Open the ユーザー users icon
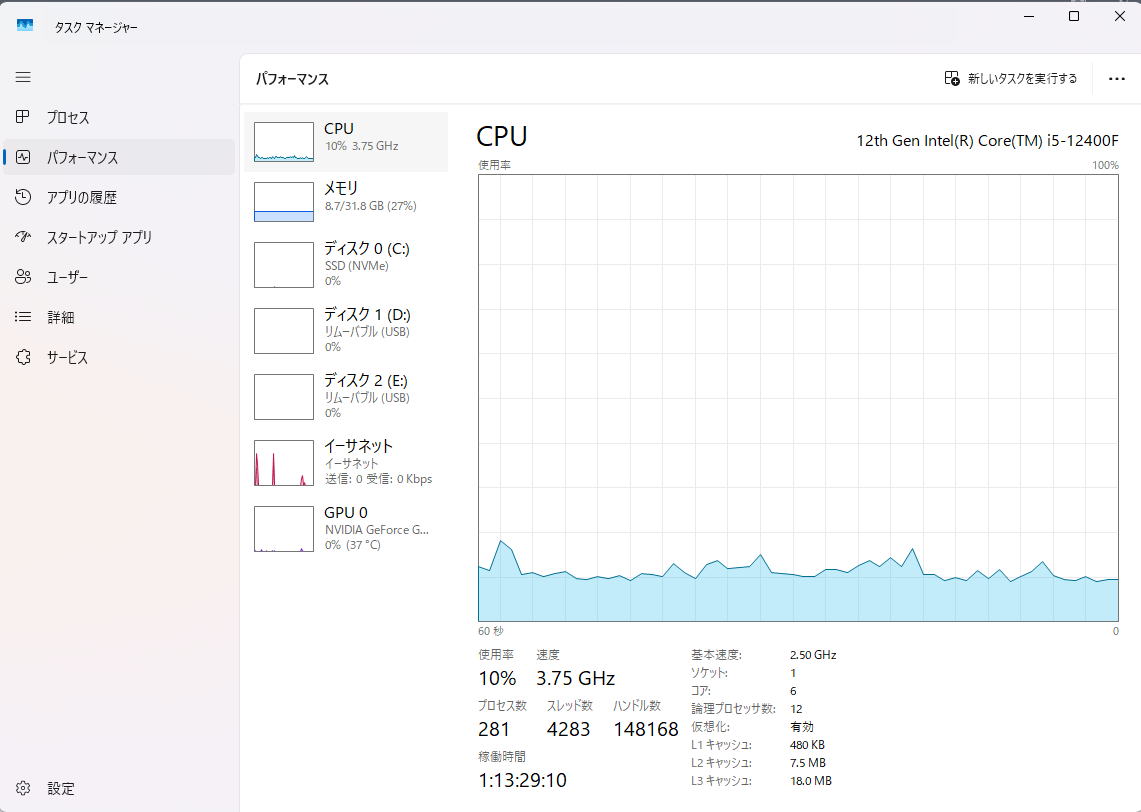 click(23, 277)
